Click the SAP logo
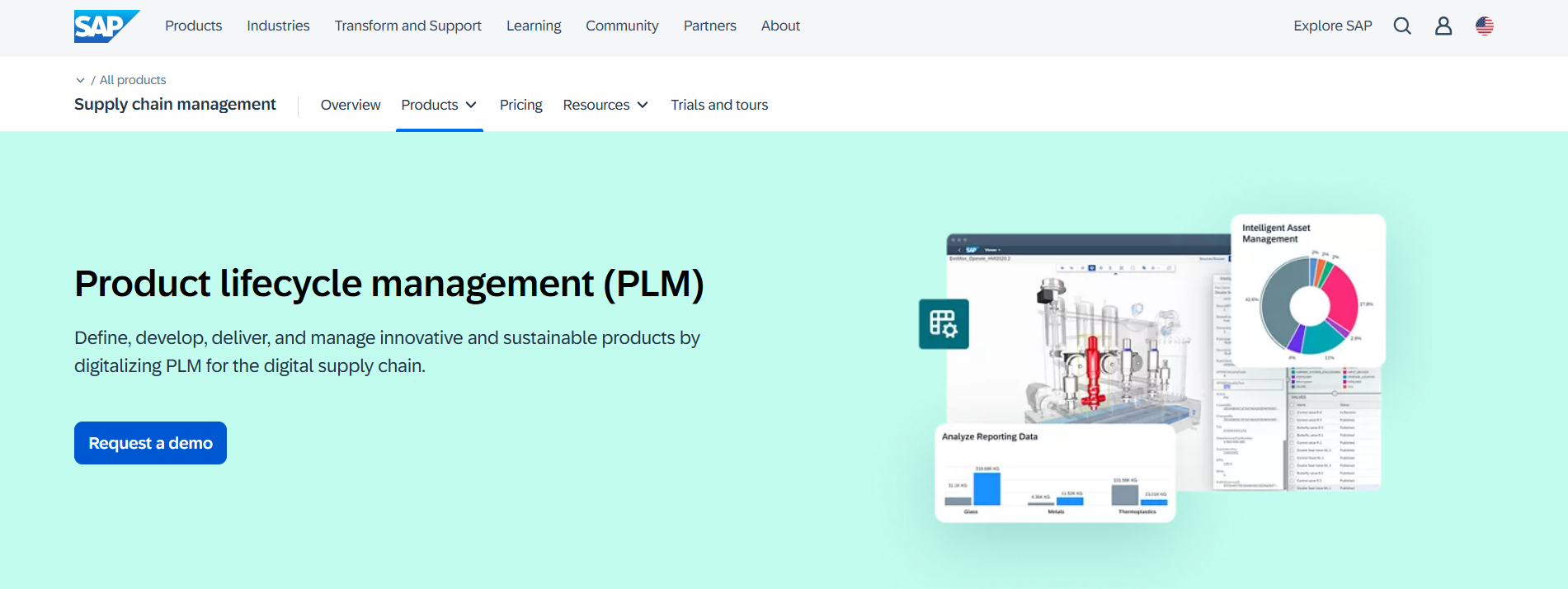Viewport: 1568px width, 589px height. [x=106, y=26]
